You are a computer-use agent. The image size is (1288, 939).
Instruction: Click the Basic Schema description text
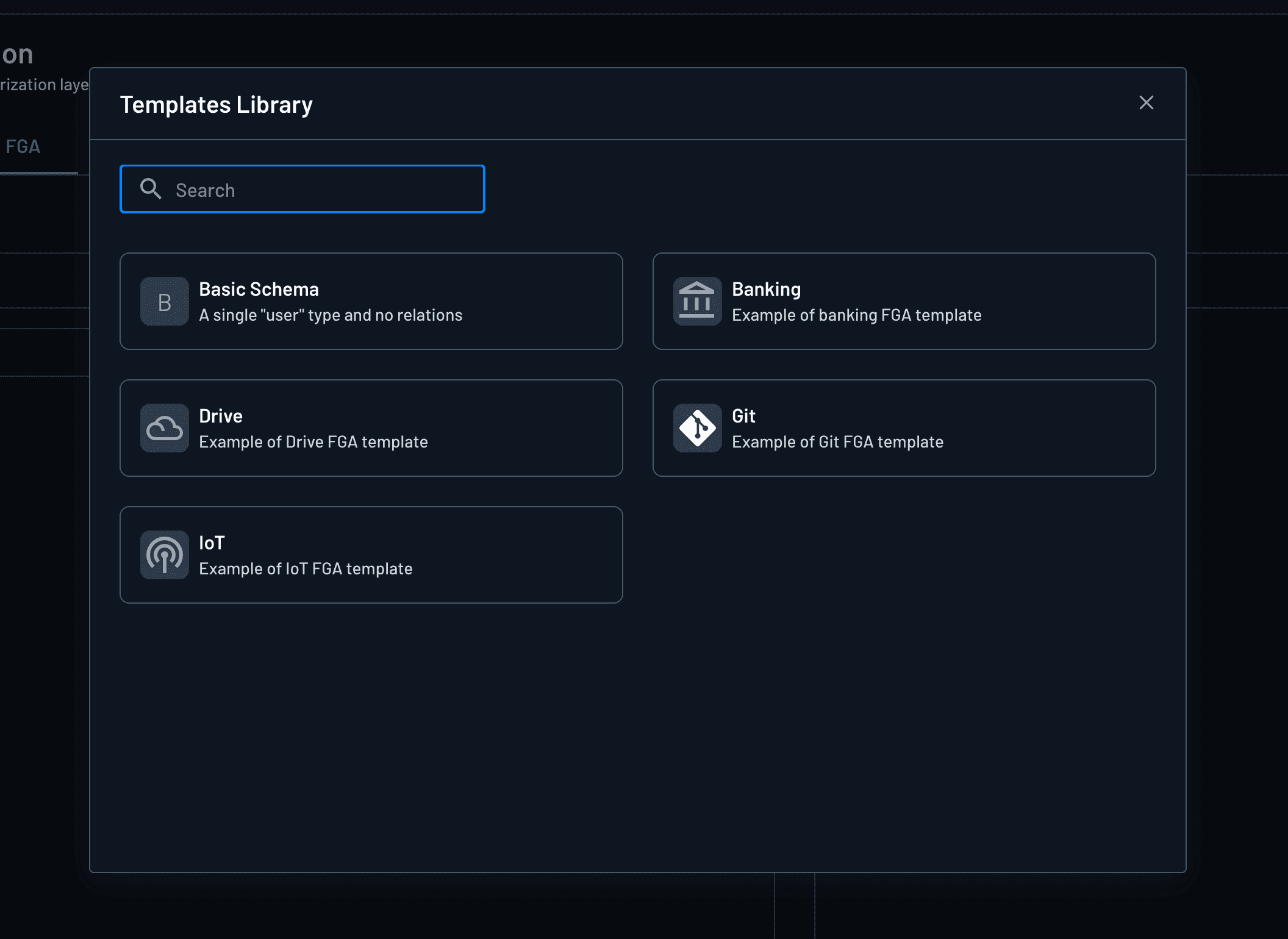click(x=330, y=315)
